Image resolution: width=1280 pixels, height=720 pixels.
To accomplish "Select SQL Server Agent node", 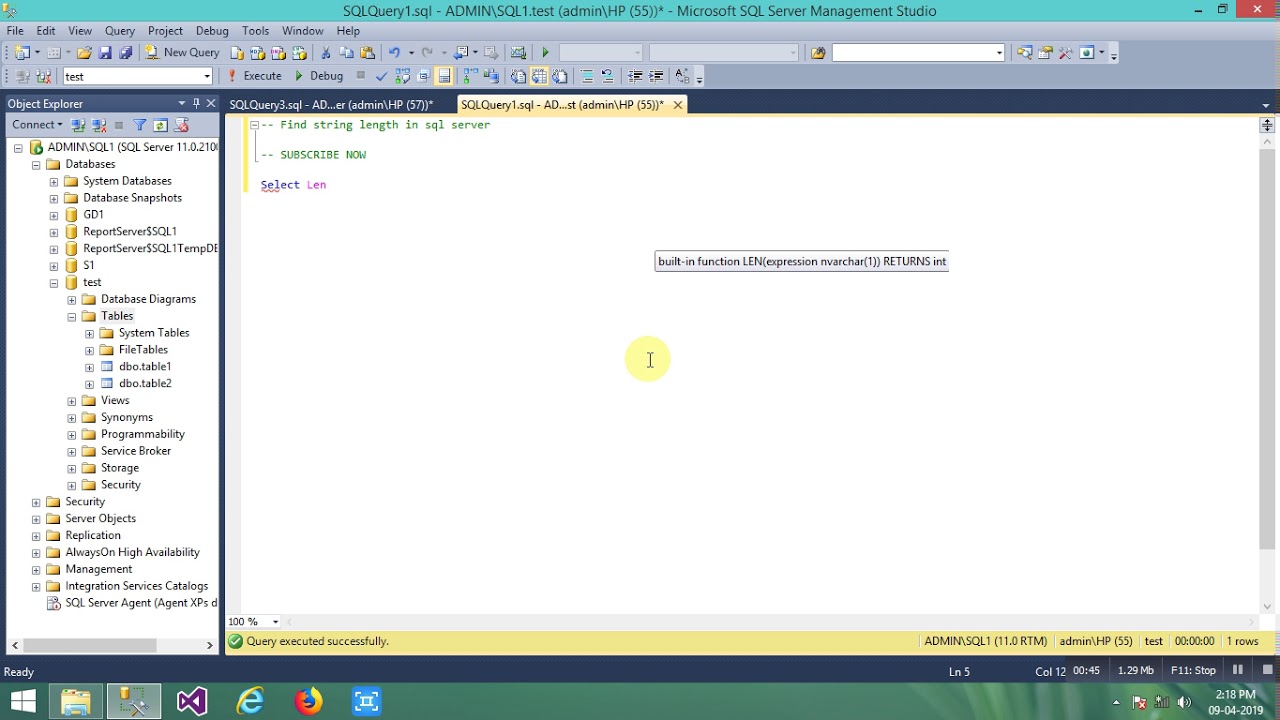I will (132, 603).
